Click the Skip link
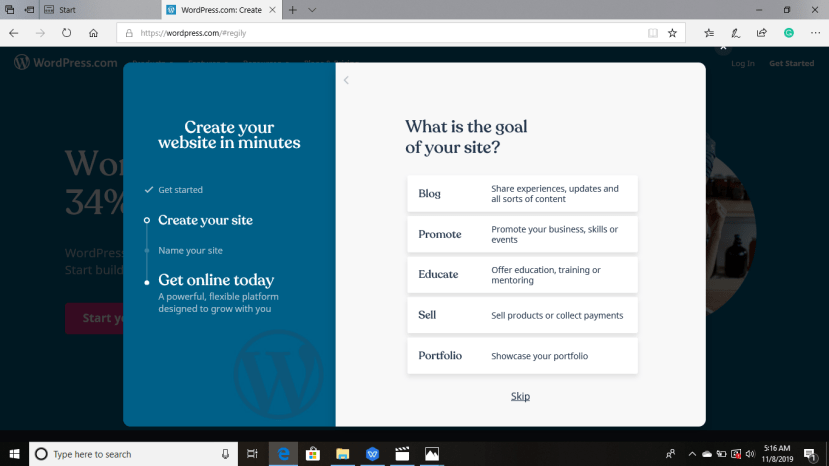This screenshot has height=466, width=829. pos(520,396)
